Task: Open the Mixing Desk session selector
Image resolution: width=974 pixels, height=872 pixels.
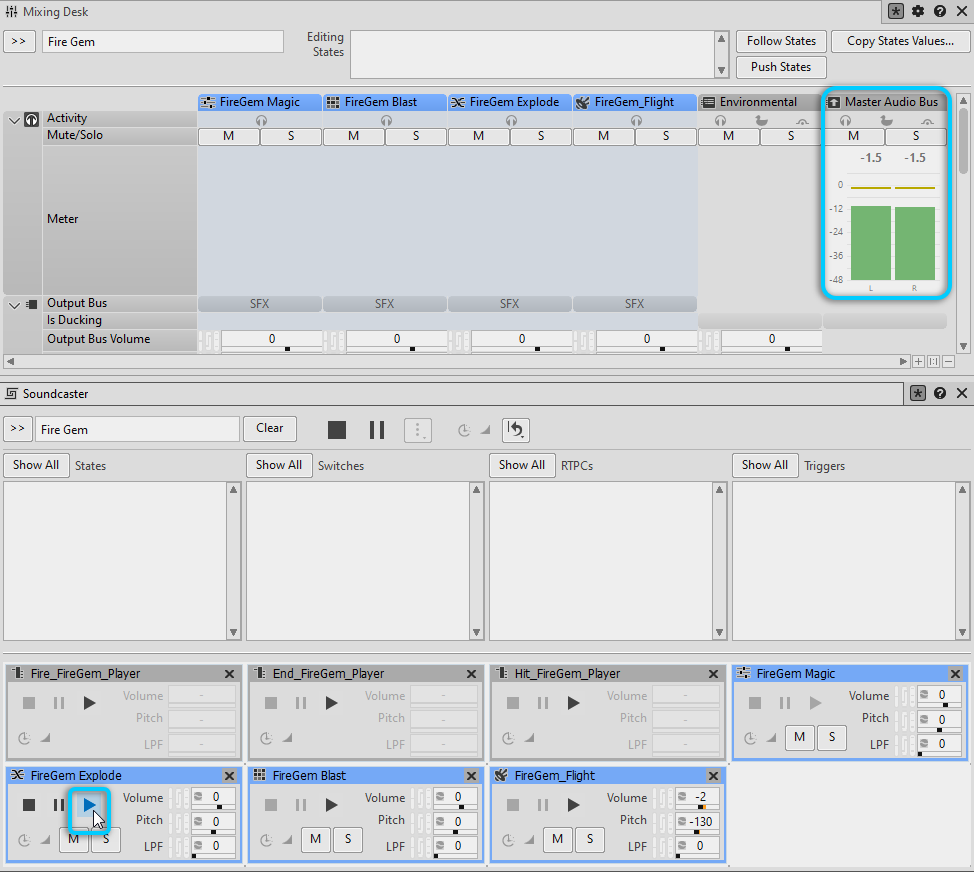Action: (x=20, y=42)
